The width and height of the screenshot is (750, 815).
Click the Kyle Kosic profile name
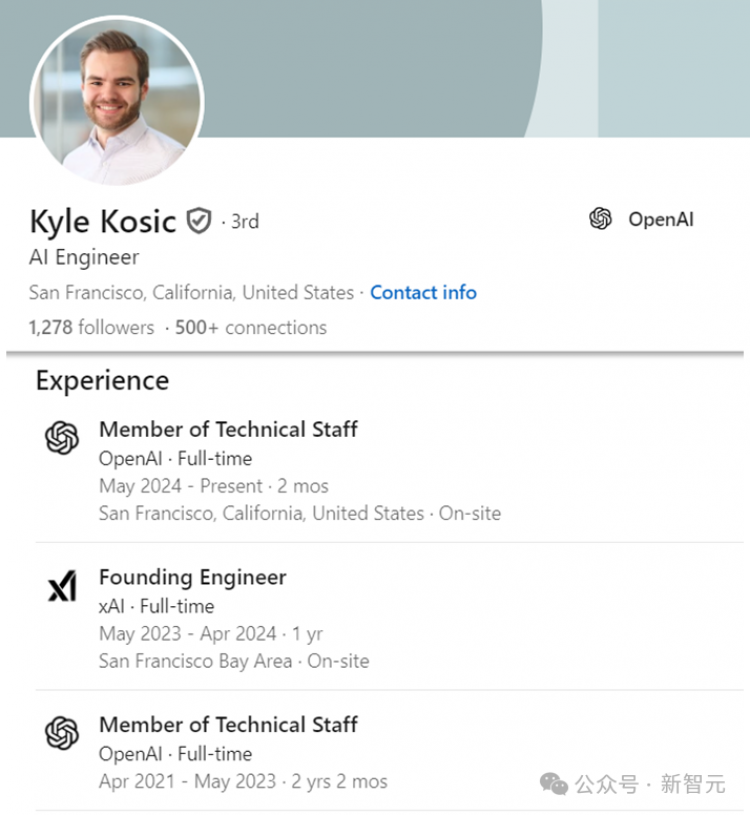(103, 221)
